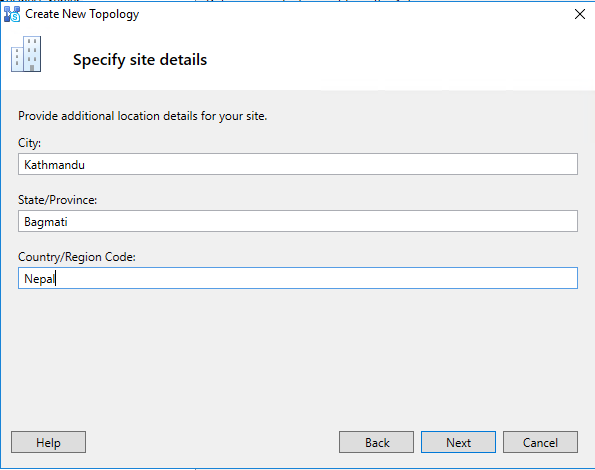Click the word Kathmandu in the City box
The width and height of the screenshot is (595, 470).
click(x=54, y=165)
